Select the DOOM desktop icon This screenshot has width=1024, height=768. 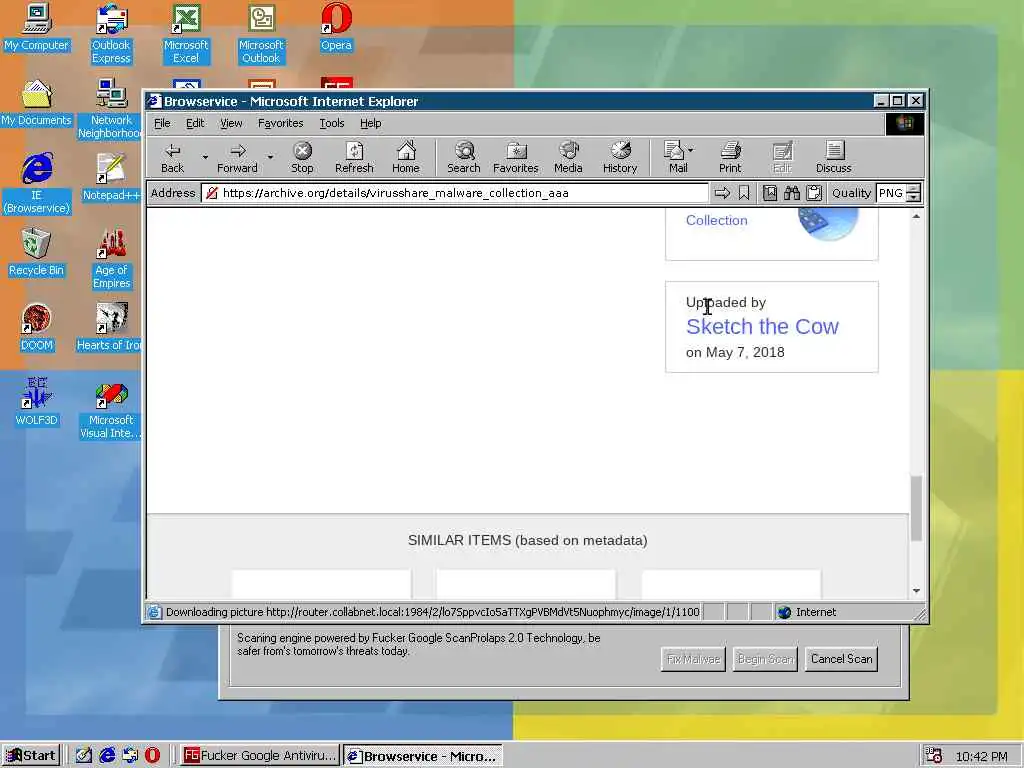(36, 327)
